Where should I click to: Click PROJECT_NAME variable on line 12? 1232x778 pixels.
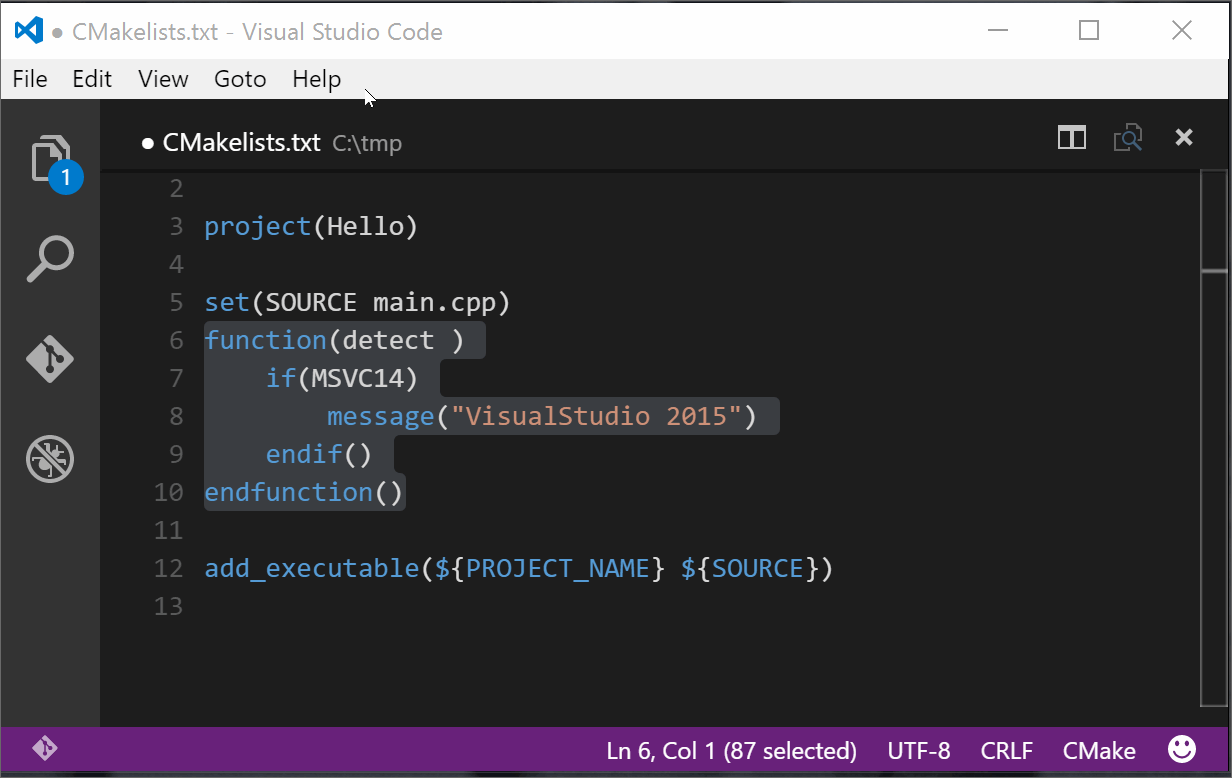557,568
